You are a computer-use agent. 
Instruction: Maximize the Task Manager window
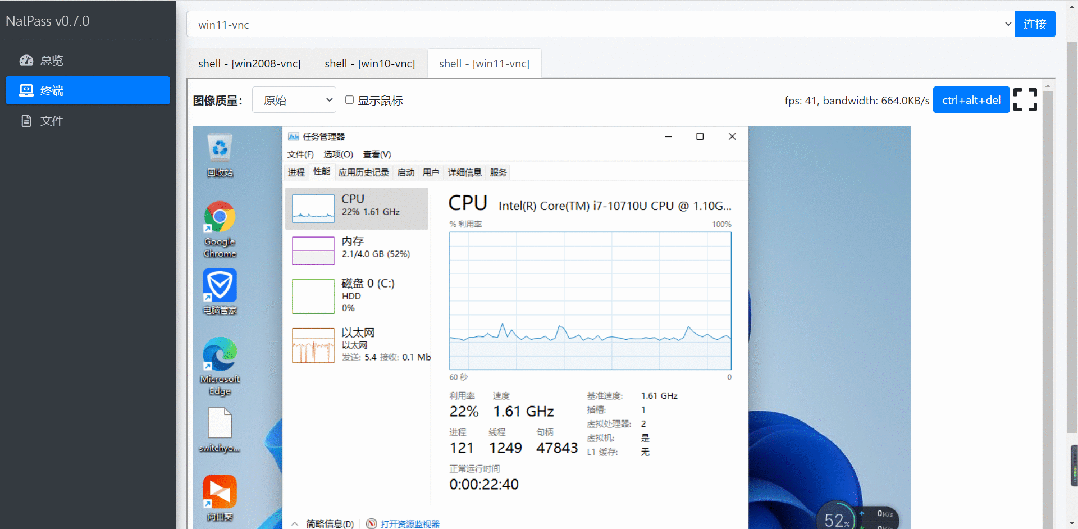(700, 136)
